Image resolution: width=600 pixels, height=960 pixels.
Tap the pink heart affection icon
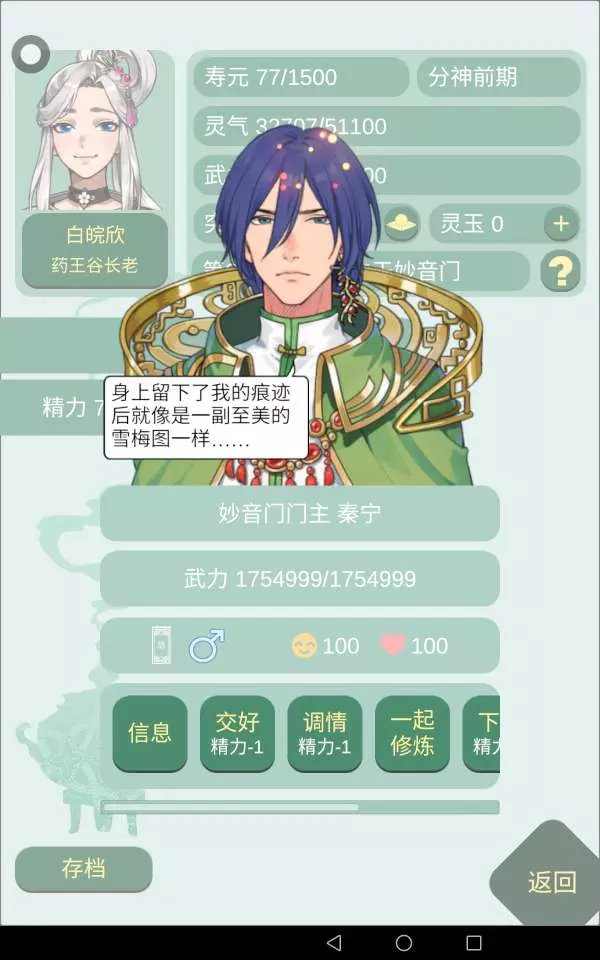(x=393, y=645)
